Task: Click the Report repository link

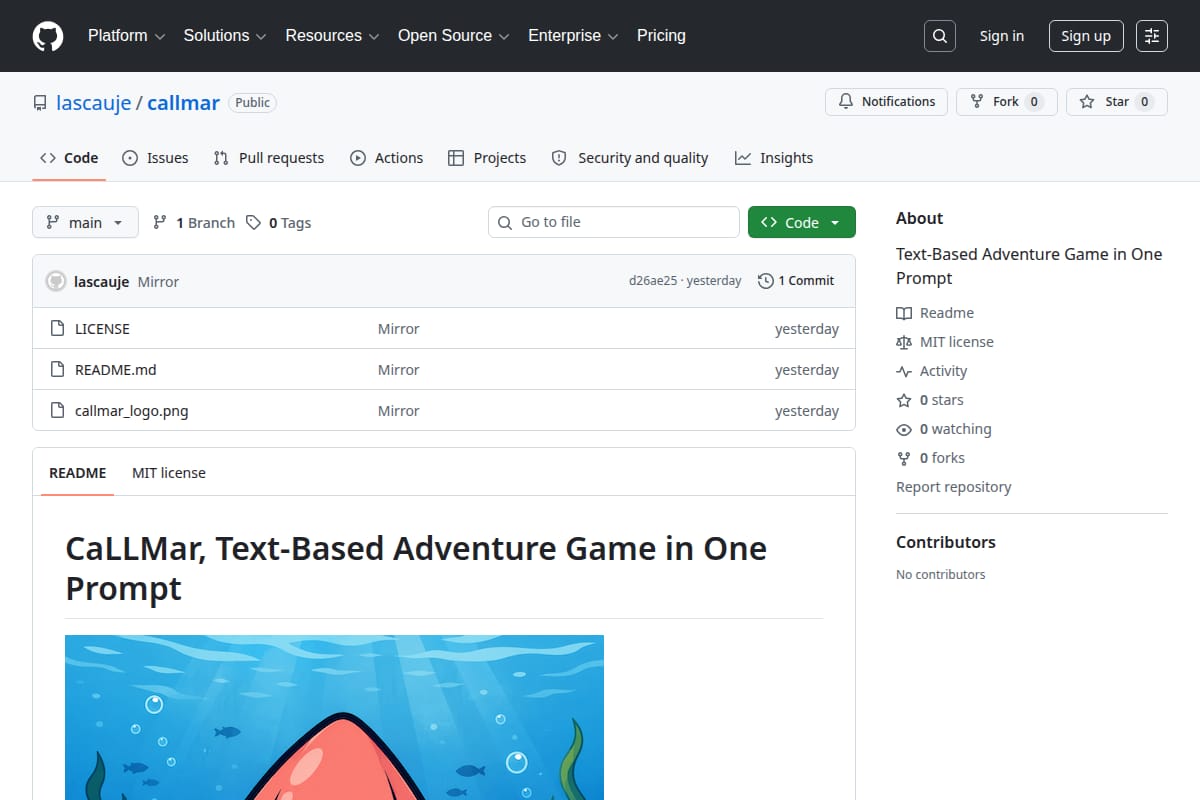Action: point(954,487)
